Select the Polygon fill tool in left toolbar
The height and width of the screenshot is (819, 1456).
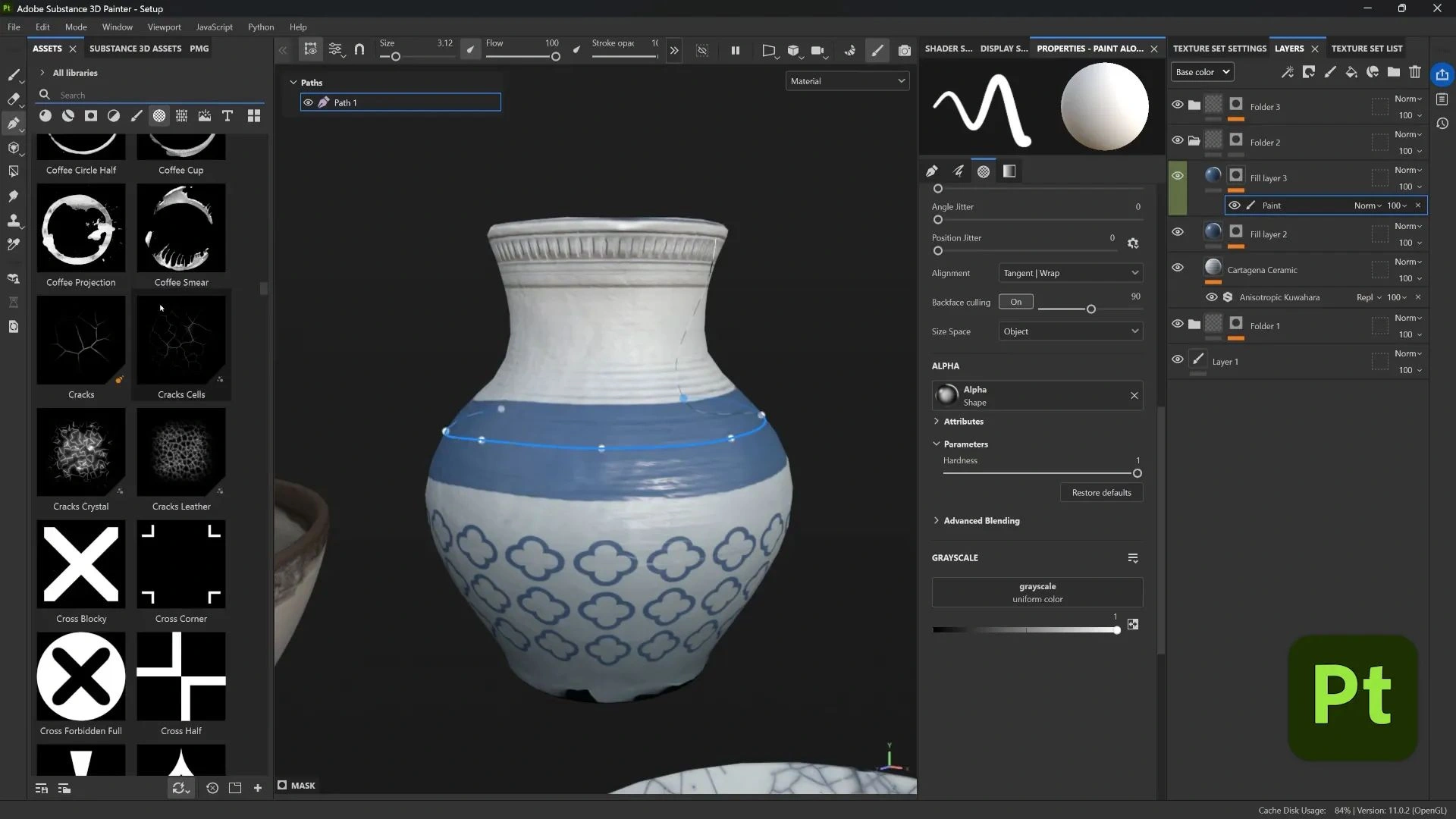point(13,171)
